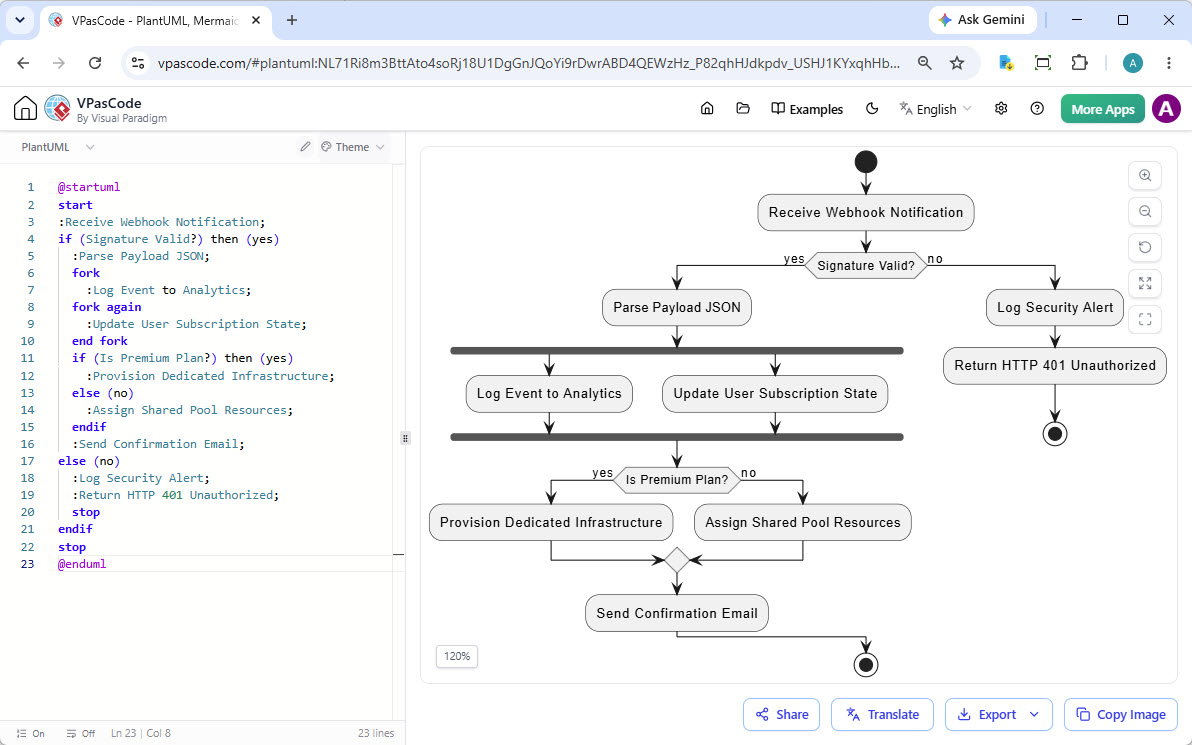Screen dimensions: 1192x745
Task: Click the 120% zoom level indicator
Action: click(x=457, y=656)
